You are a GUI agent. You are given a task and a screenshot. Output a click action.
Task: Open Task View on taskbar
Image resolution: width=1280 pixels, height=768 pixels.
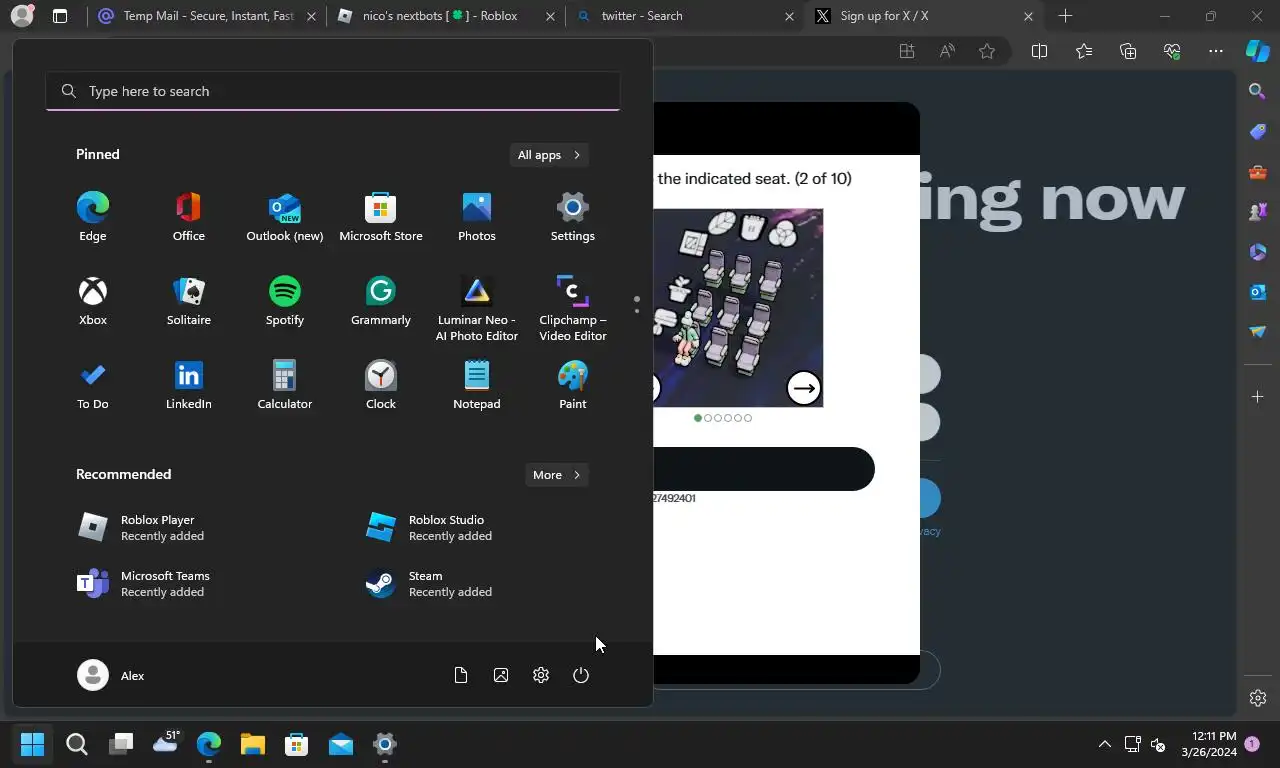(x=121, y=744)
